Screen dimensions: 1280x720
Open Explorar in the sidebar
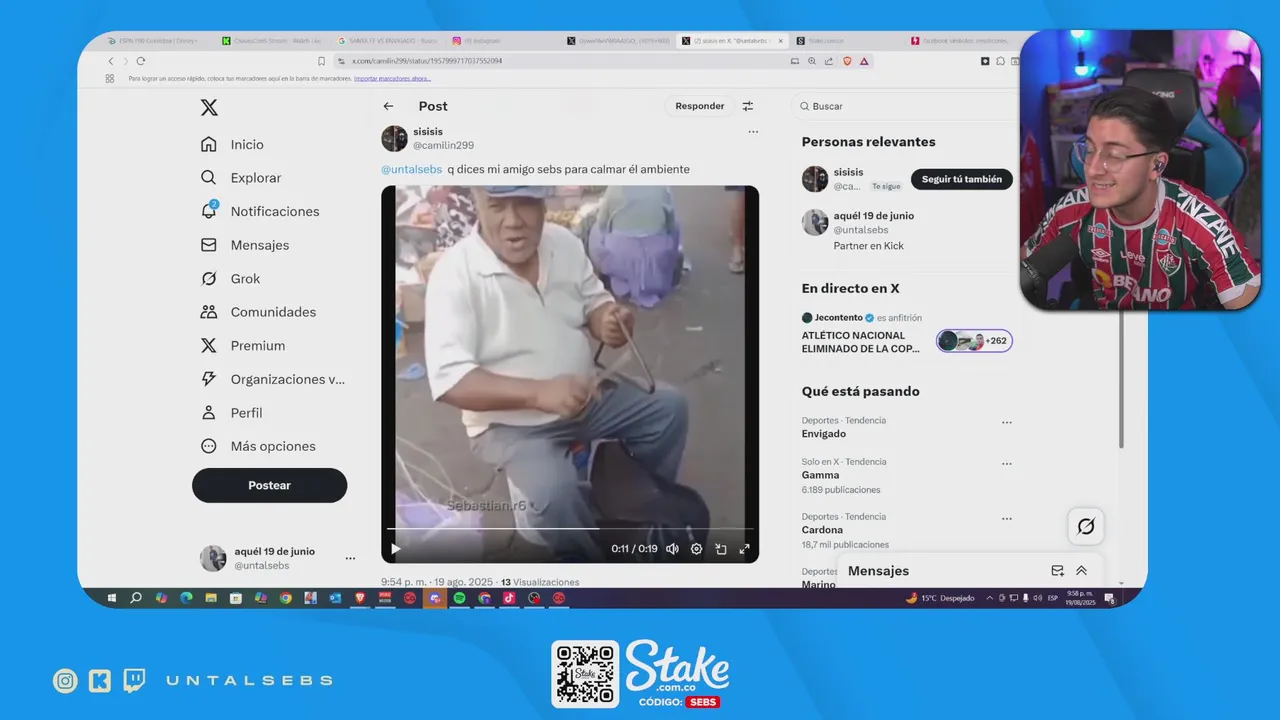pyautogui.click(x=241, y=178)
